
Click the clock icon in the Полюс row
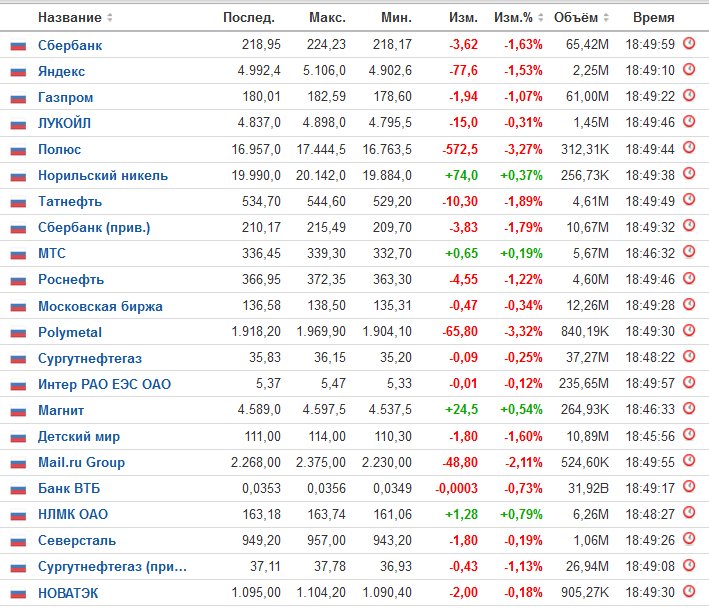[x=689, y=147]
